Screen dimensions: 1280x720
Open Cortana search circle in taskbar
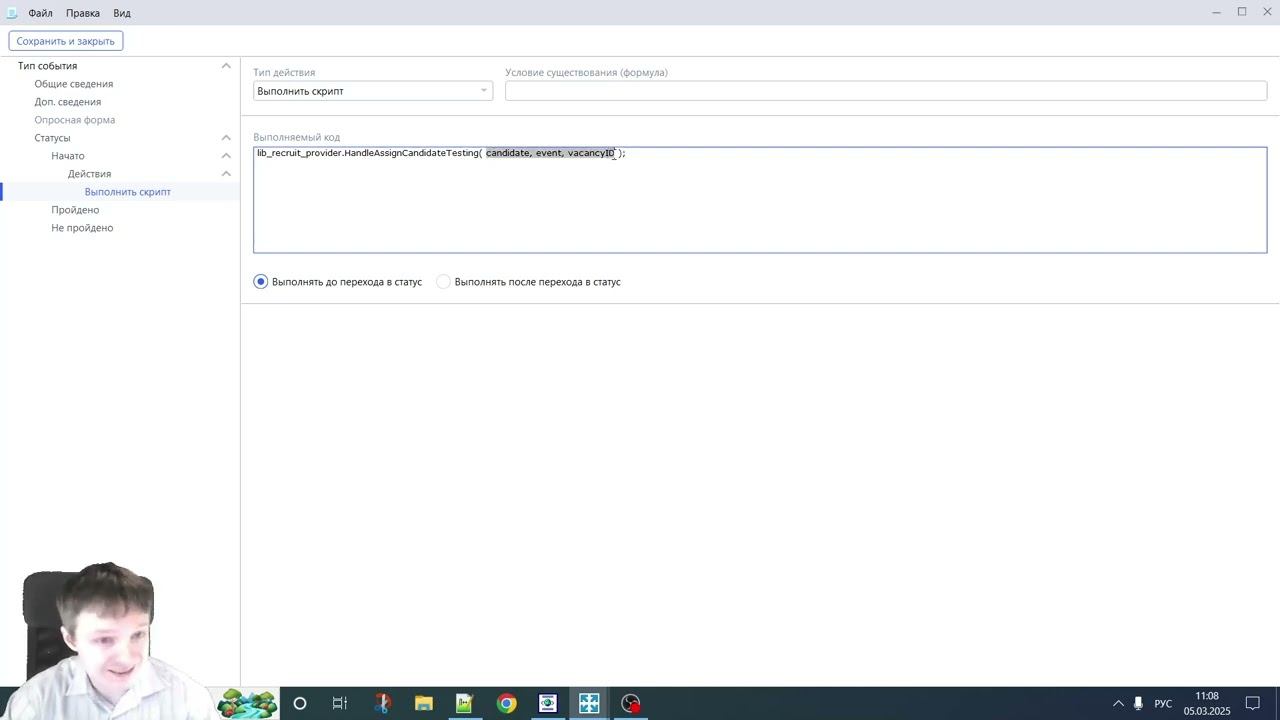(299, 704)
